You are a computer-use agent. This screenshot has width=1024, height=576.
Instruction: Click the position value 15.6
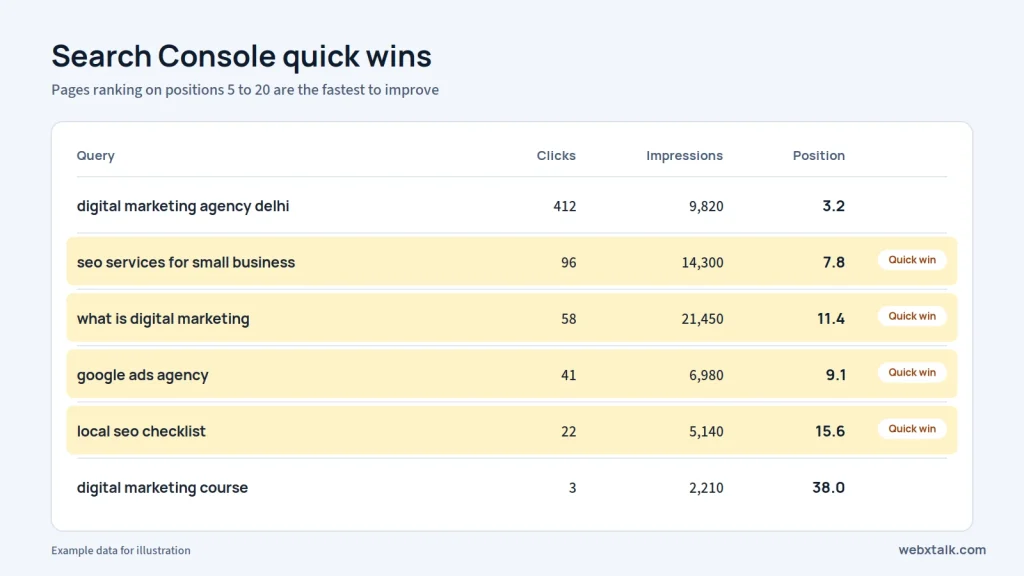(830, 431)
